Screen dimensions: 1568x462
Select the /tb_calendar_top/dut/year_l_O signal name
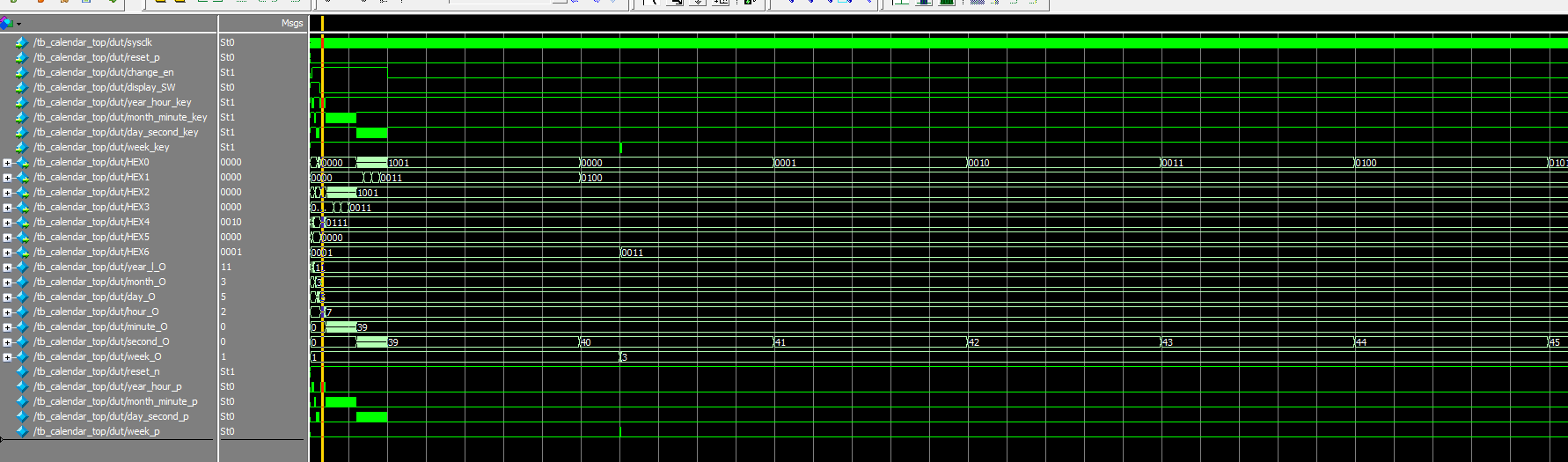coord(99,267)
